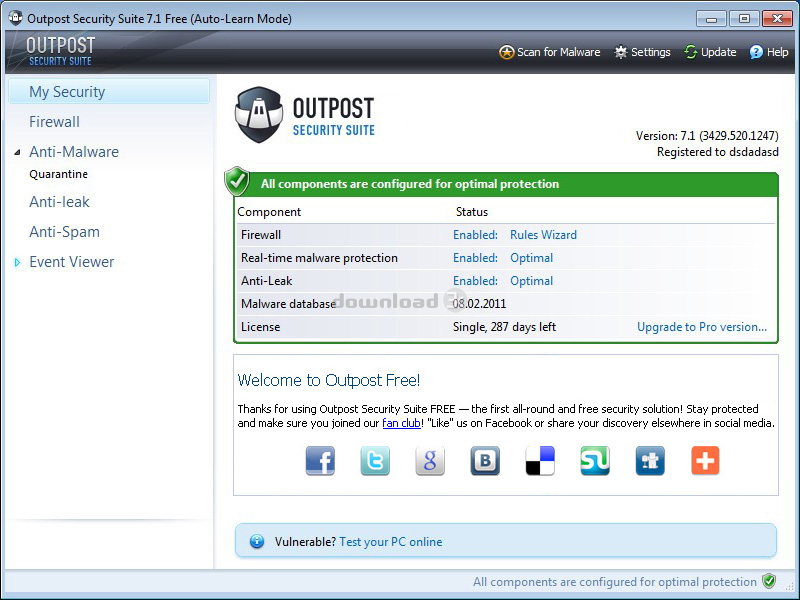Click the Scan for Malware star icon
Screen dimensions: 800x600
[506, 52]
